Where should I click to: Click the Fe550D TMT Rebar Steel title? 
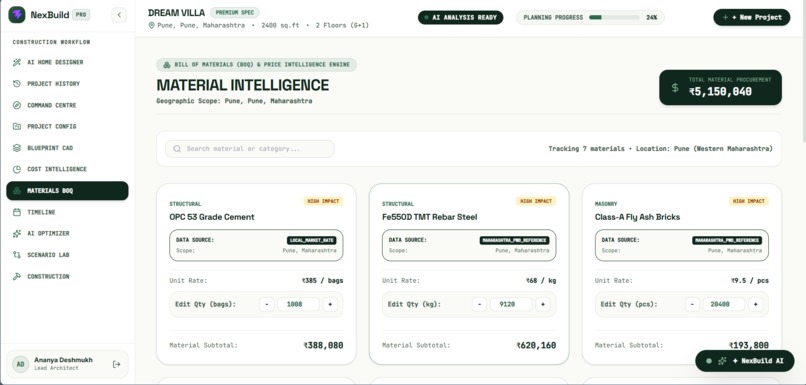point(430,217)
